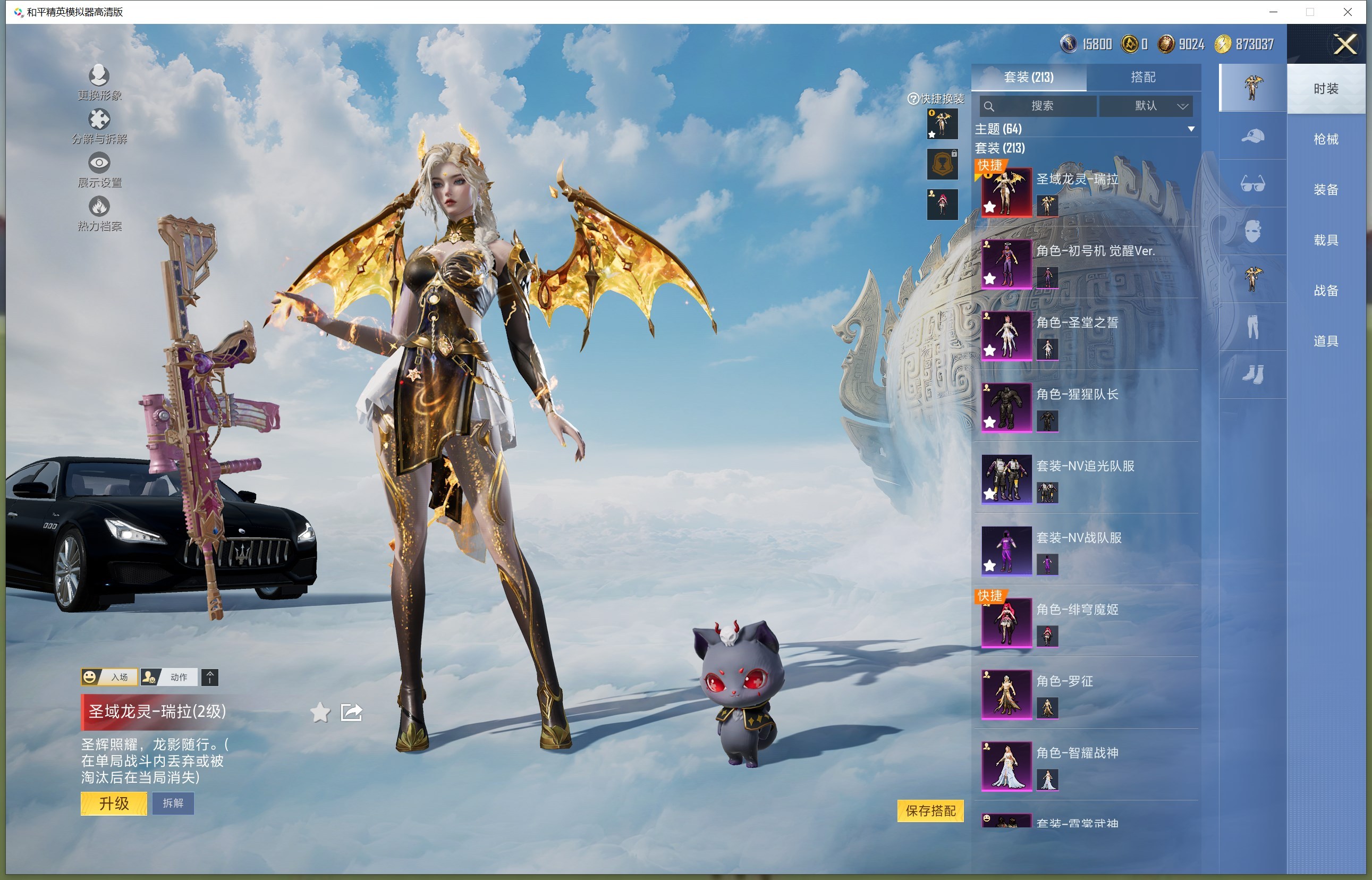Select the 套装-NV战队服 outfit thumbnail
Screen dimensions: 1372x880
[x=1006, y=551]
